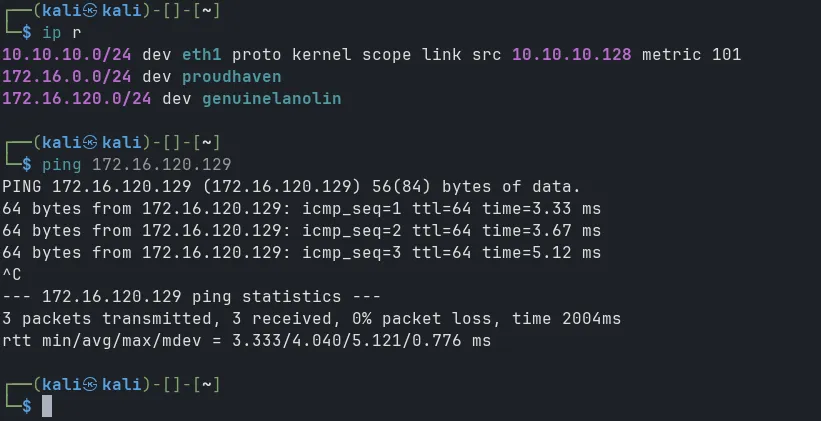Click the terminal cursor block at the empty prompt

pyautogui.click(x=46, y=405)
